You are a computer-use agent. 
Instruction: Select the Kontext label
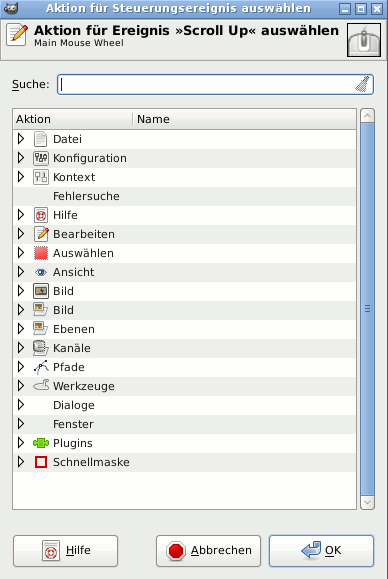click(x=74, y=177)
